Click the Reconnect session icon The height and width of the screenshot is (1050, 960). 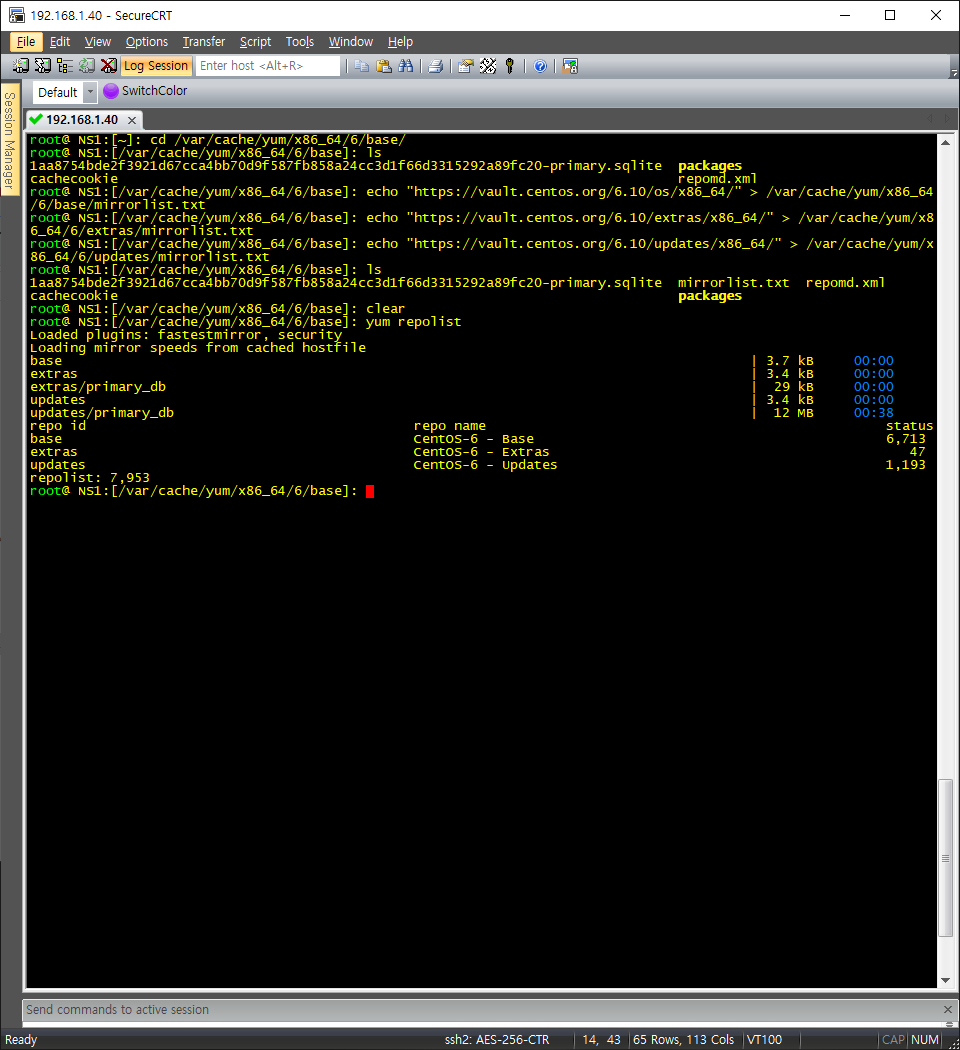click(87, 66)
